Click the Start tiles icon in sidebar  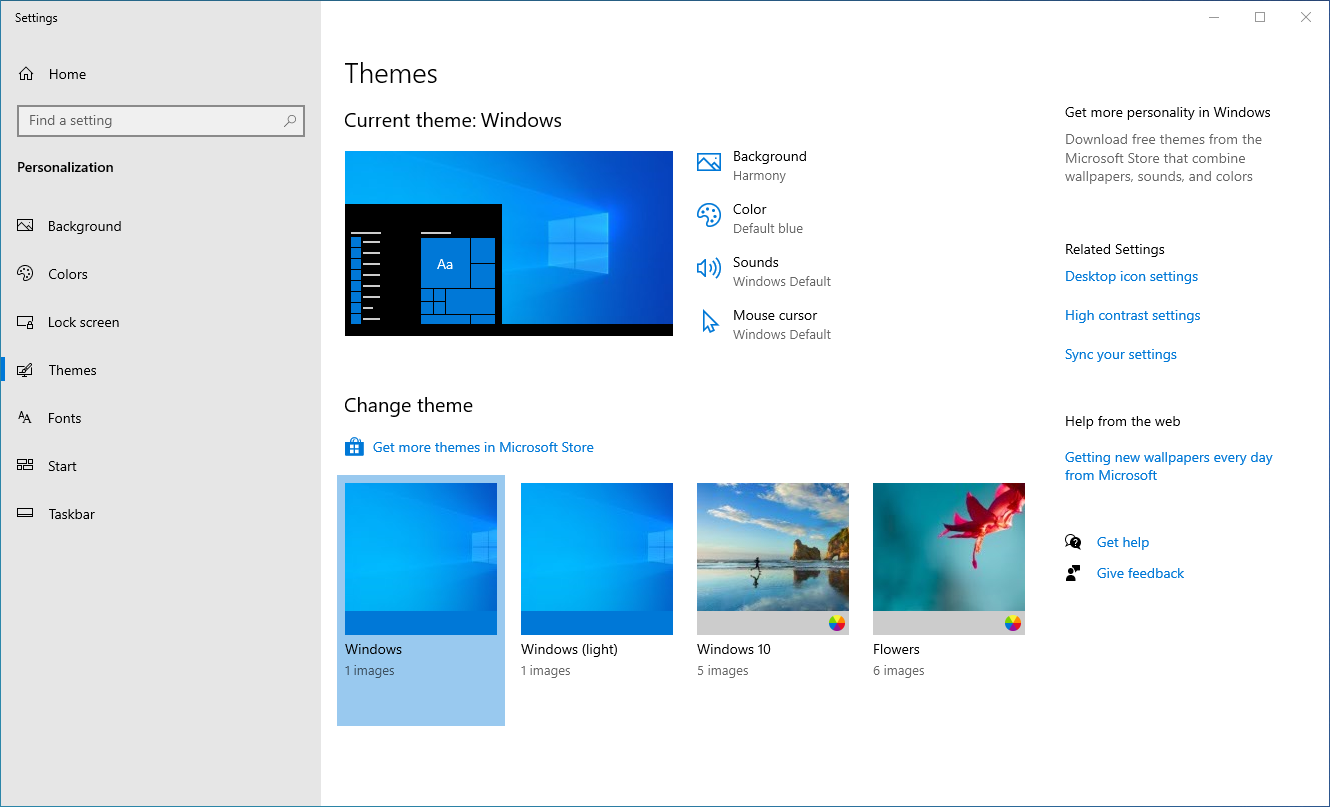coord(26,466)
